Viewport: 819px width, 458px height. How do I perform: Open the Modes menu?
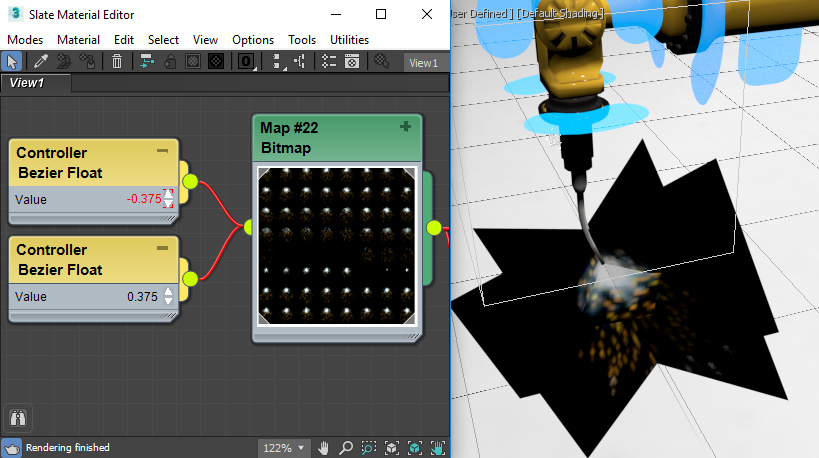25,40
